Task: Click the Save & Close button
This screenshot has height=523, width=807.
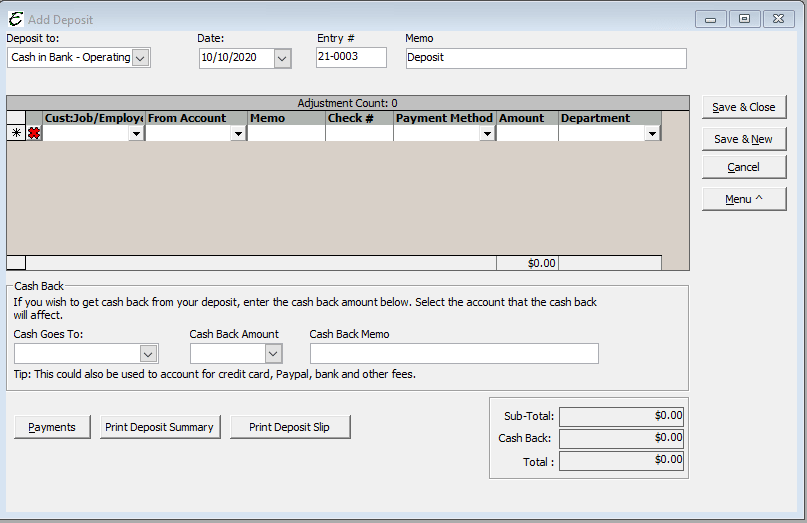Action: [x=744, y=107]
